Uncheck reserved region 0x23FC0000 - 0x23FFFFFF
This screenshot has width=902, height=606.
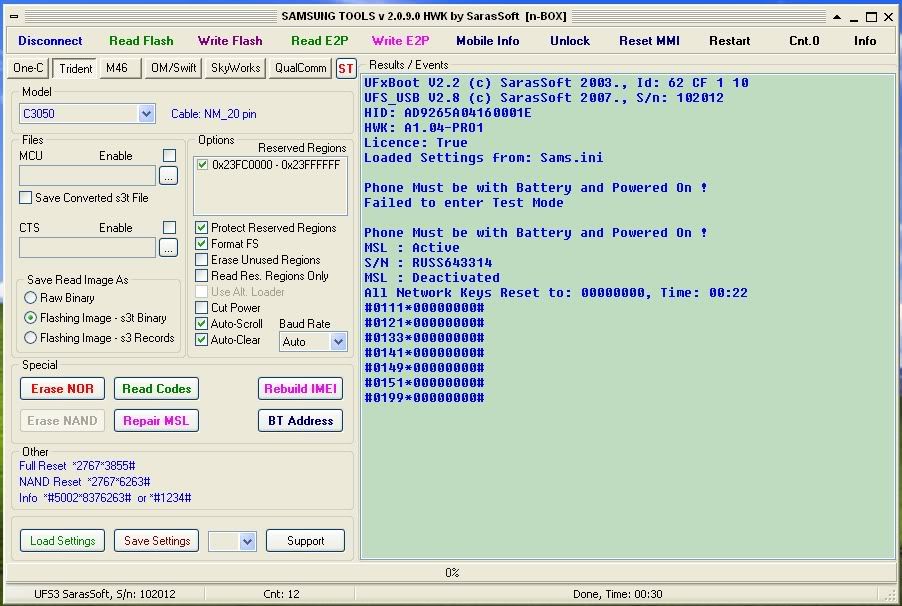[x=202, y=165]
